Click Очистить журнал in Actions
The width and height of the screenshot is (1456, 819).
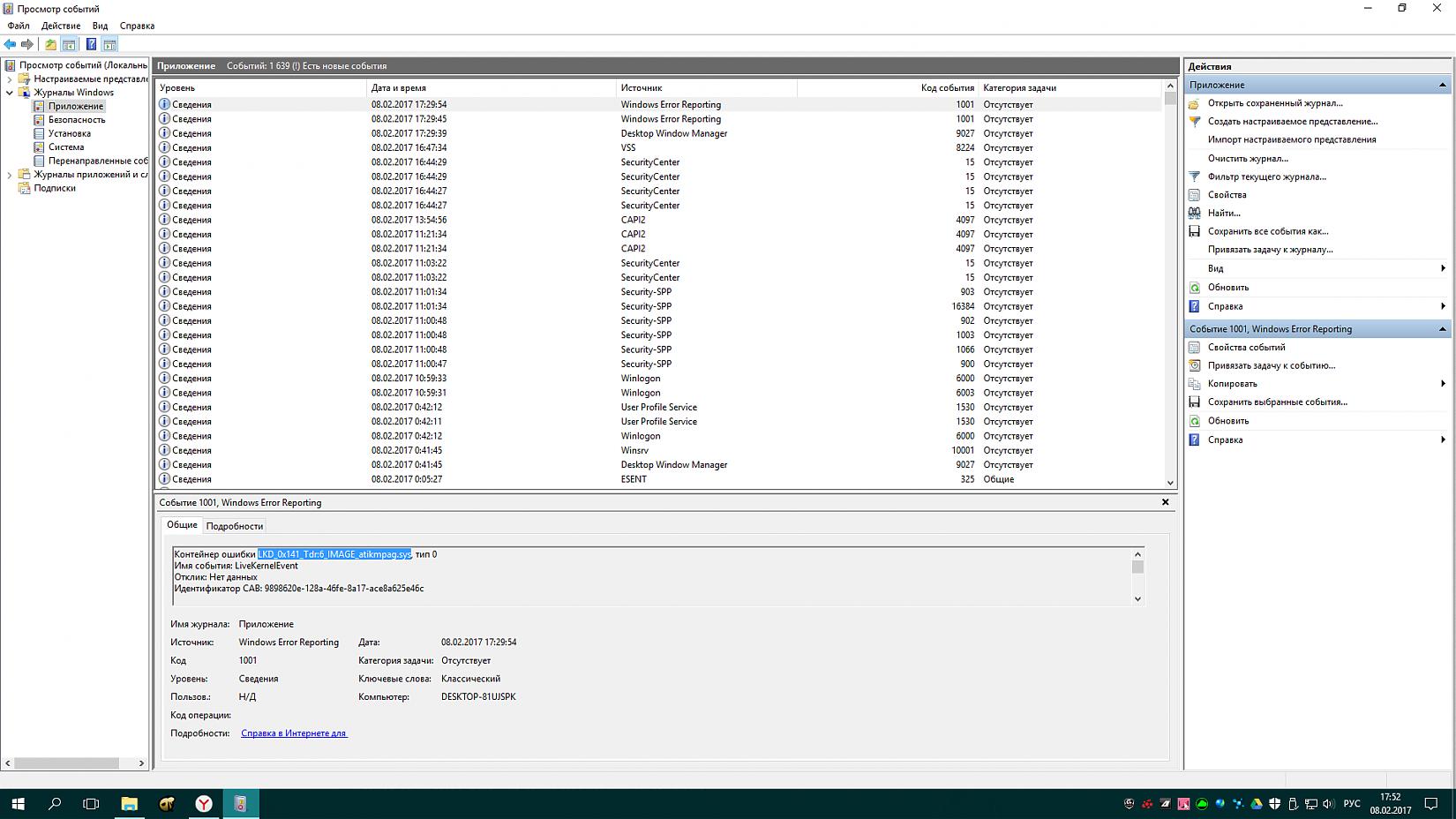1248,159
